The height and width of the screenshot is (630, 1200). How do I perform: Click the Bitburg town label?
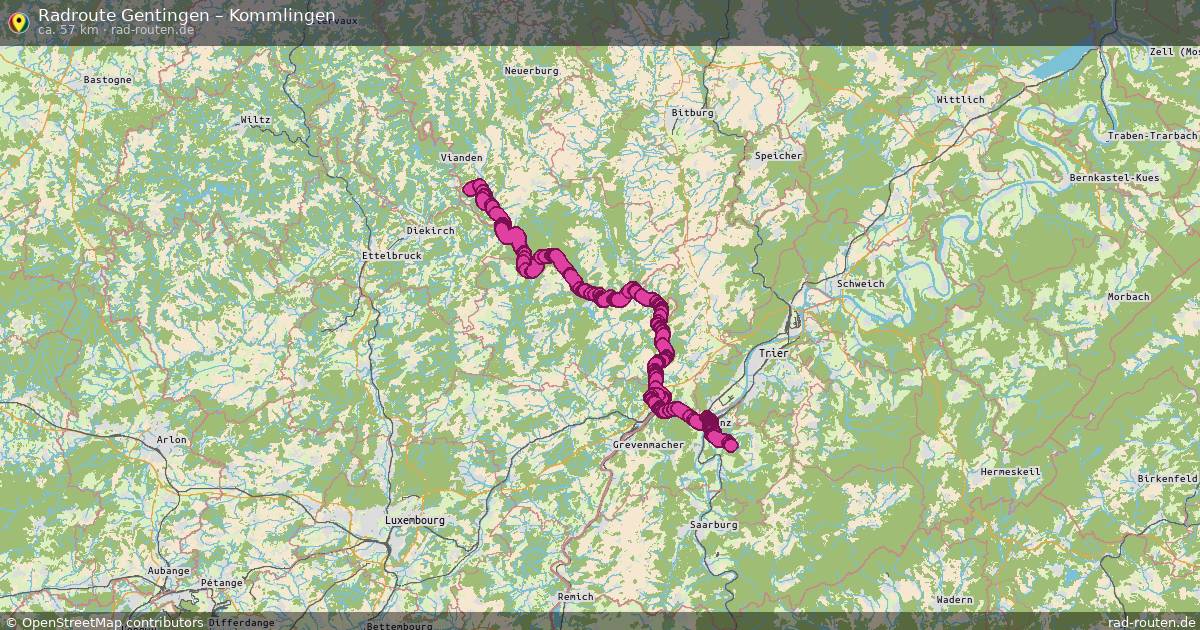tap(693, 112)
